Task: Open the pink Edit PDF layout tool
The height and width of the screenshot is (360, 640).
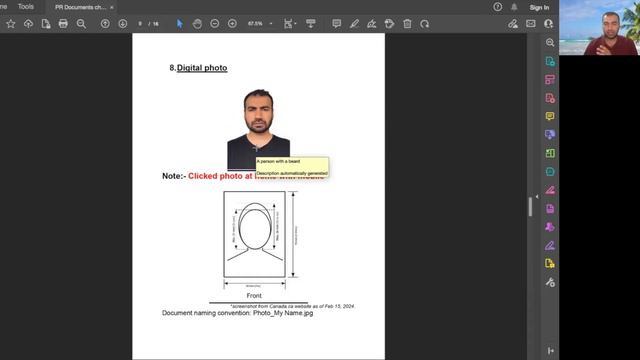Action: [x=550, y=80]
